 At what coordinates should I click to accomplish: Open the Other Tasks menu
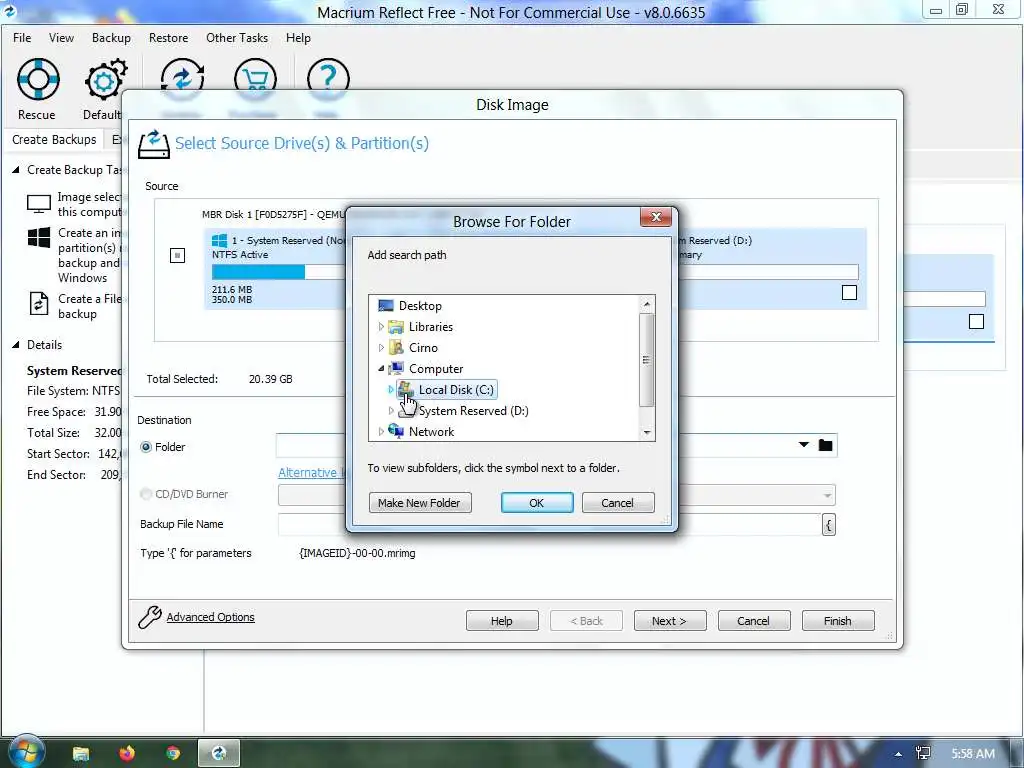click(x=237, y=38)
